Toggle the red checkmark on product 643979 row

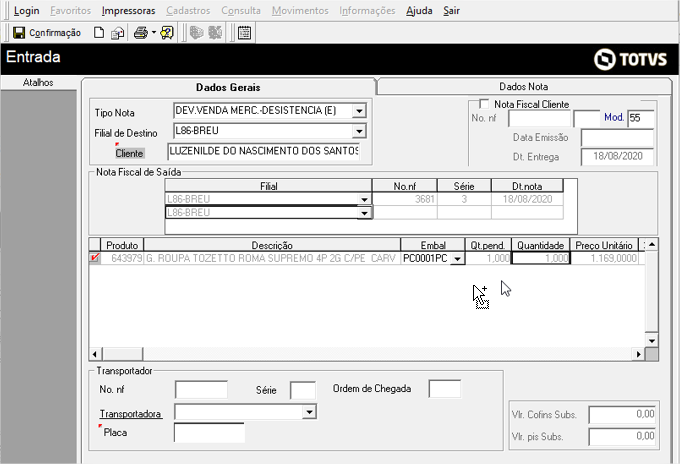95,258
